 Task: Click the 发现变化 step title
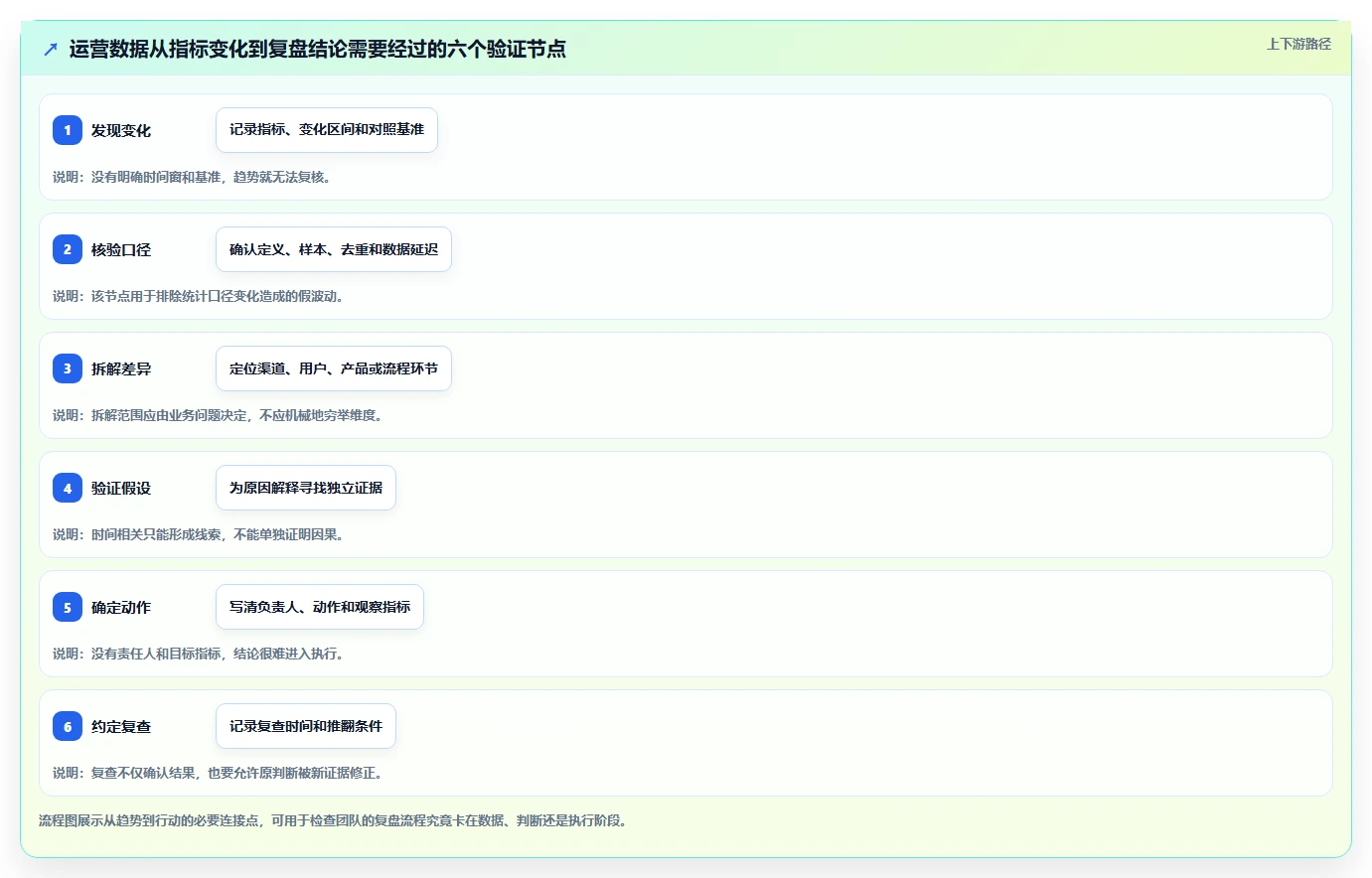pos(121,130)
